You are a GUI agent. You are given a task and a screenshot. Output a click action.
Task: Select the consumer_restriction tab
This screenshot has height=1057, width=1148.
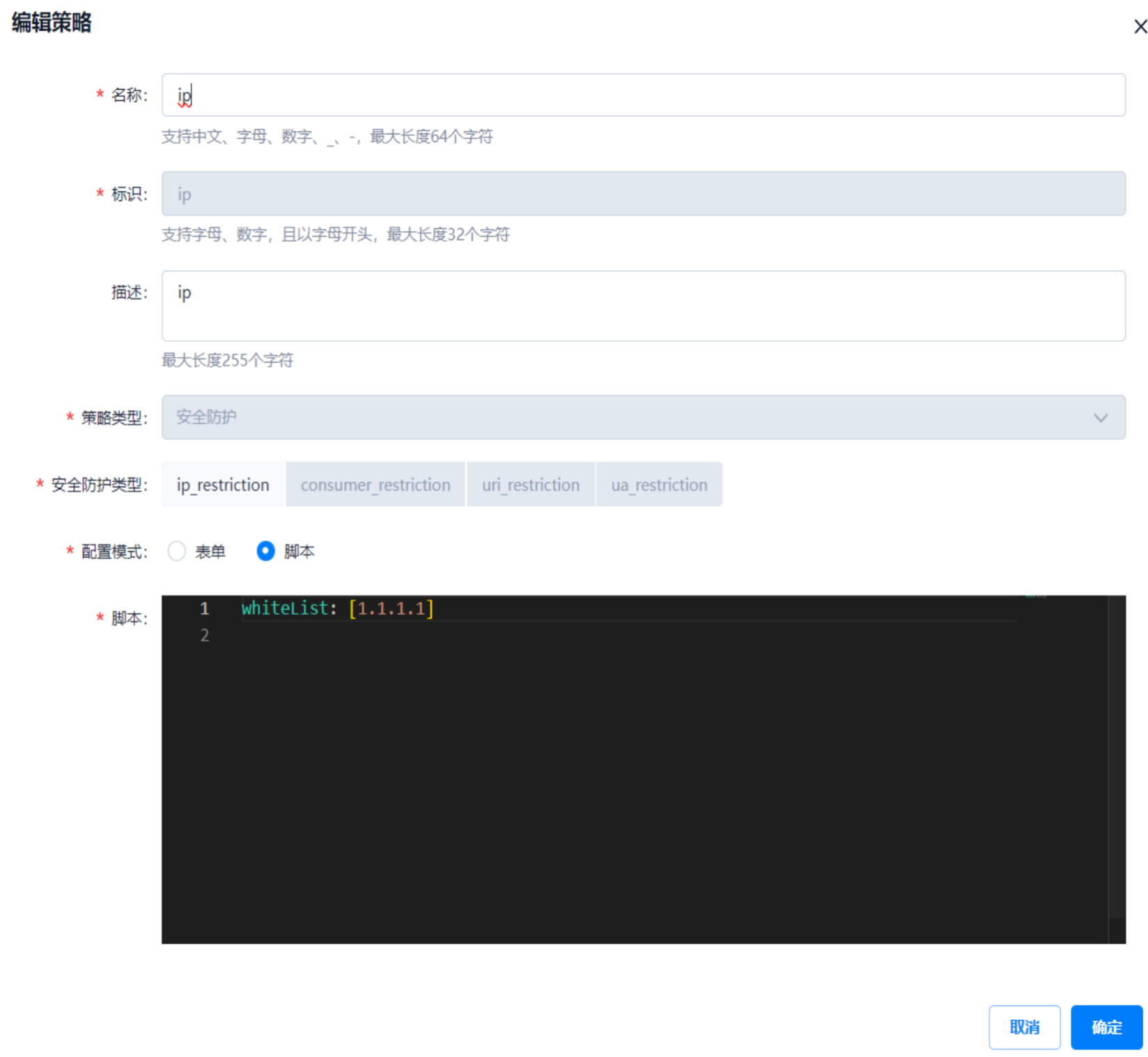375,484
